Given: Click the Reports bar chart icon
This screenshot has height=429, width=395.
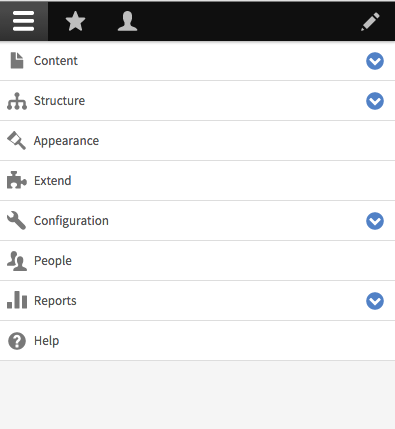Looking at the screenshot, I should [17, 300].
